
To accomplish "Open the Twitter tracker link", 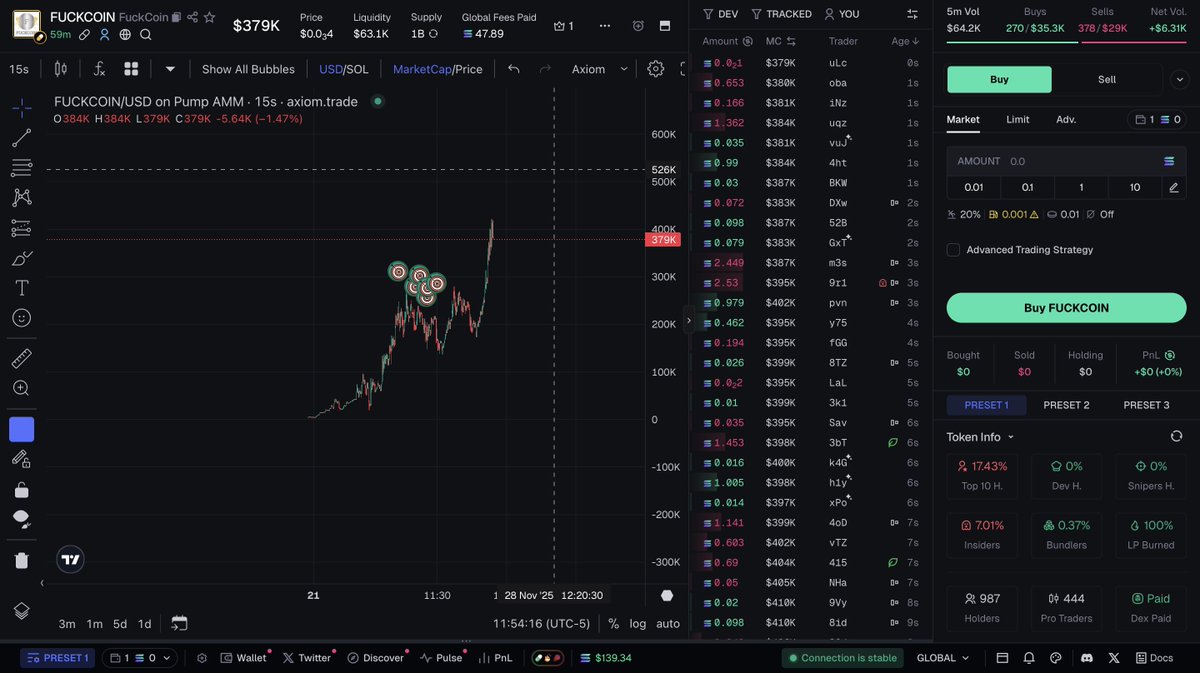I will 306,658.
